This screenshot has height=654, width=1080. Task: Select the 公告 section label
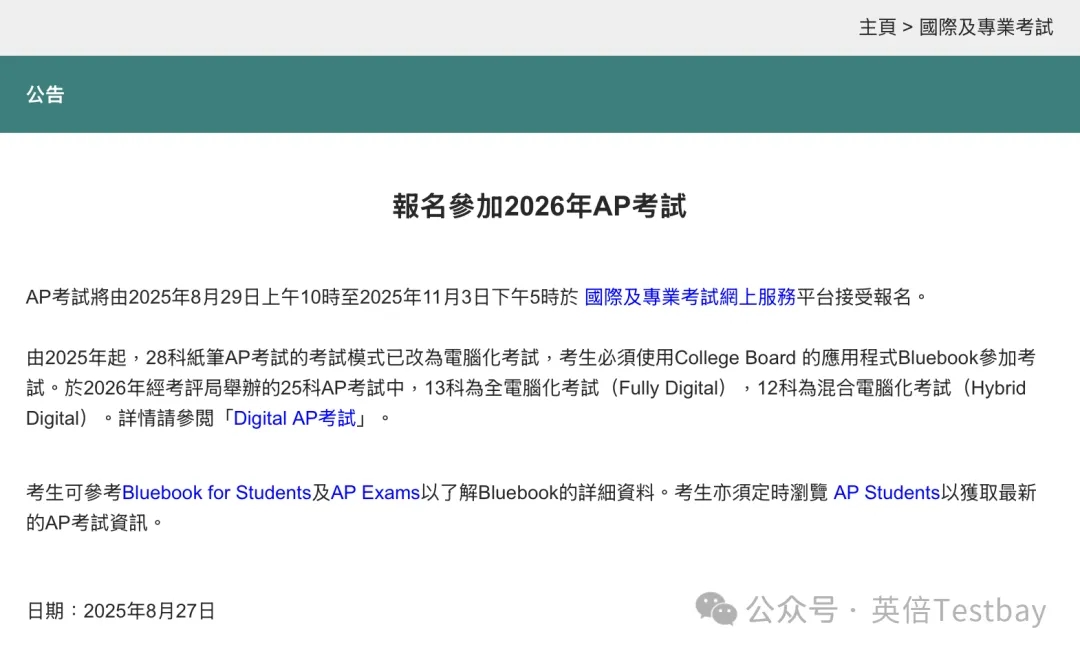pyautogui.click(x=44, y=94)
